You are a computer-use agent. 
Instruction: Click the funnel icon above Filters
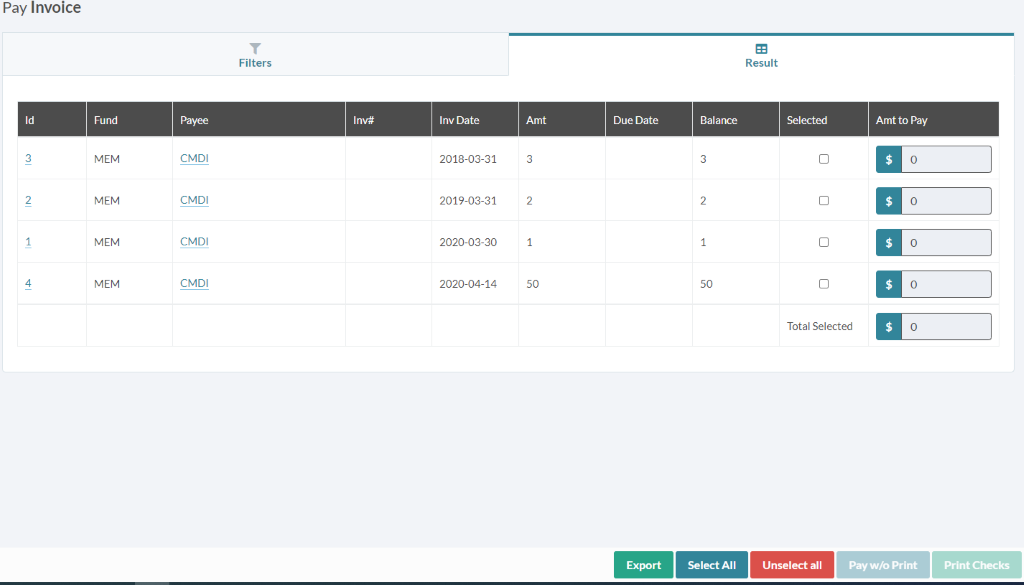pyautogui.click(x=255, y=48)
